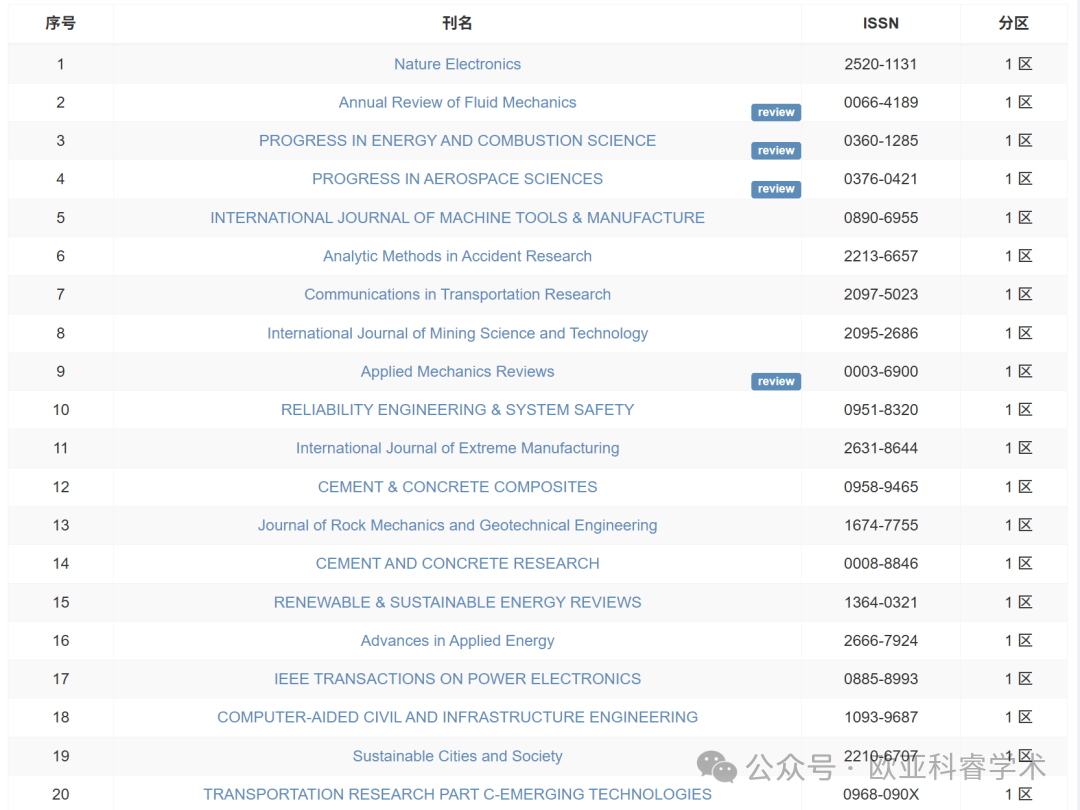Click row number 10 in 序号 column
Image resolution: width=1080 pixels, height=810 pixels.
(x=61, y=410)
